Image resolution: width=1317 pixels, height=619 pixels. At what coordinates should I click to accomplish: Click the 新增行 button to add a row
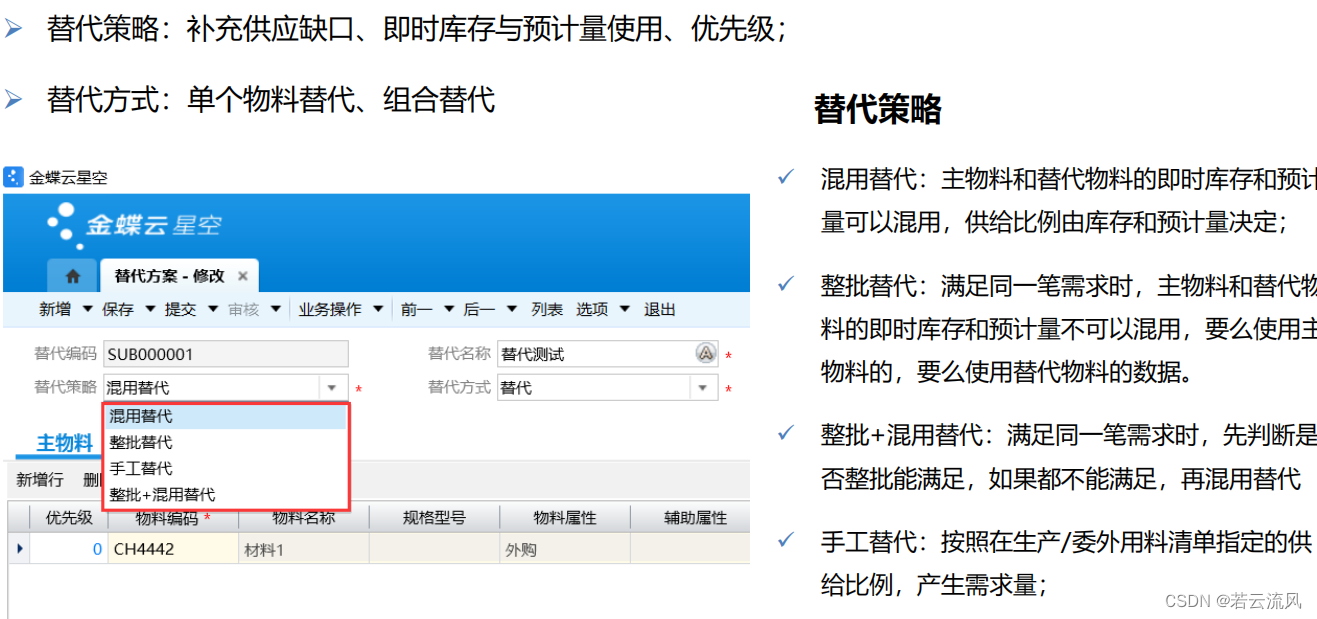39,479
